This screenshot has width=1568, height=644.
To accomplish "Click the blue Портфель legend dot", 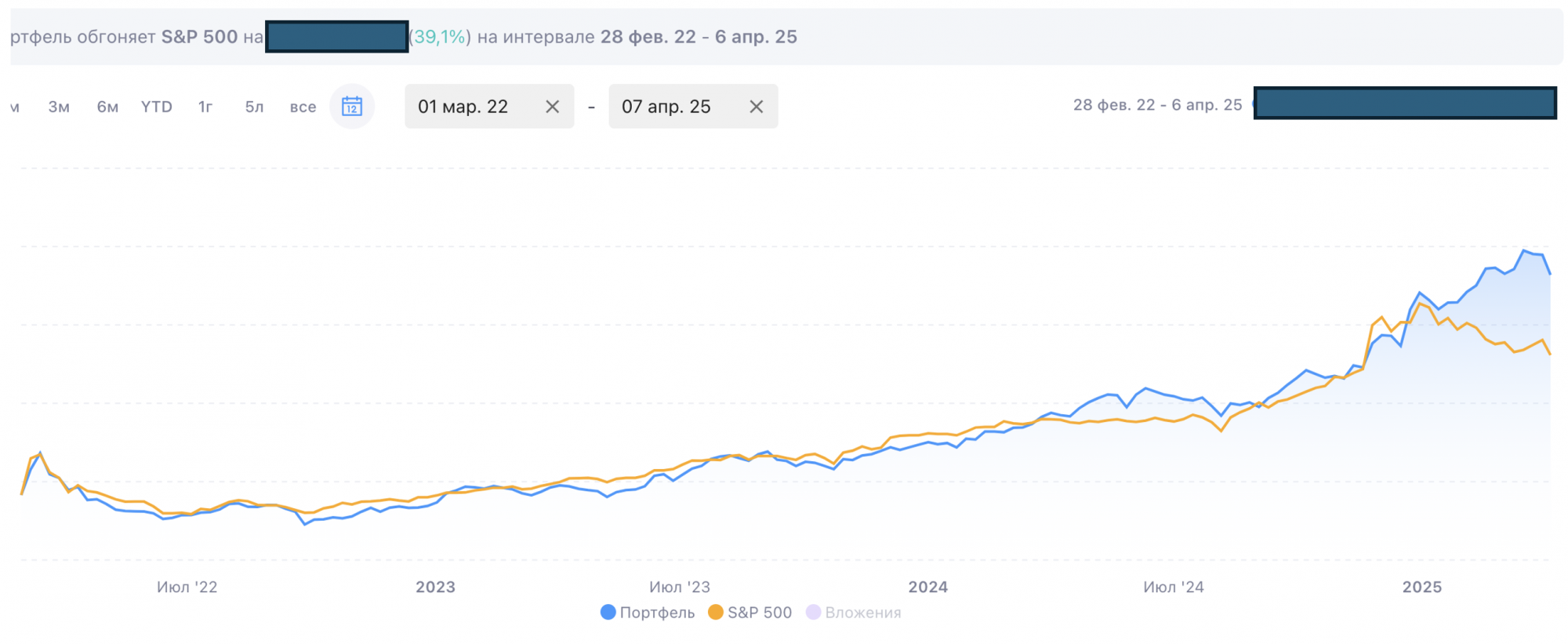I will (x=608, y=613).
